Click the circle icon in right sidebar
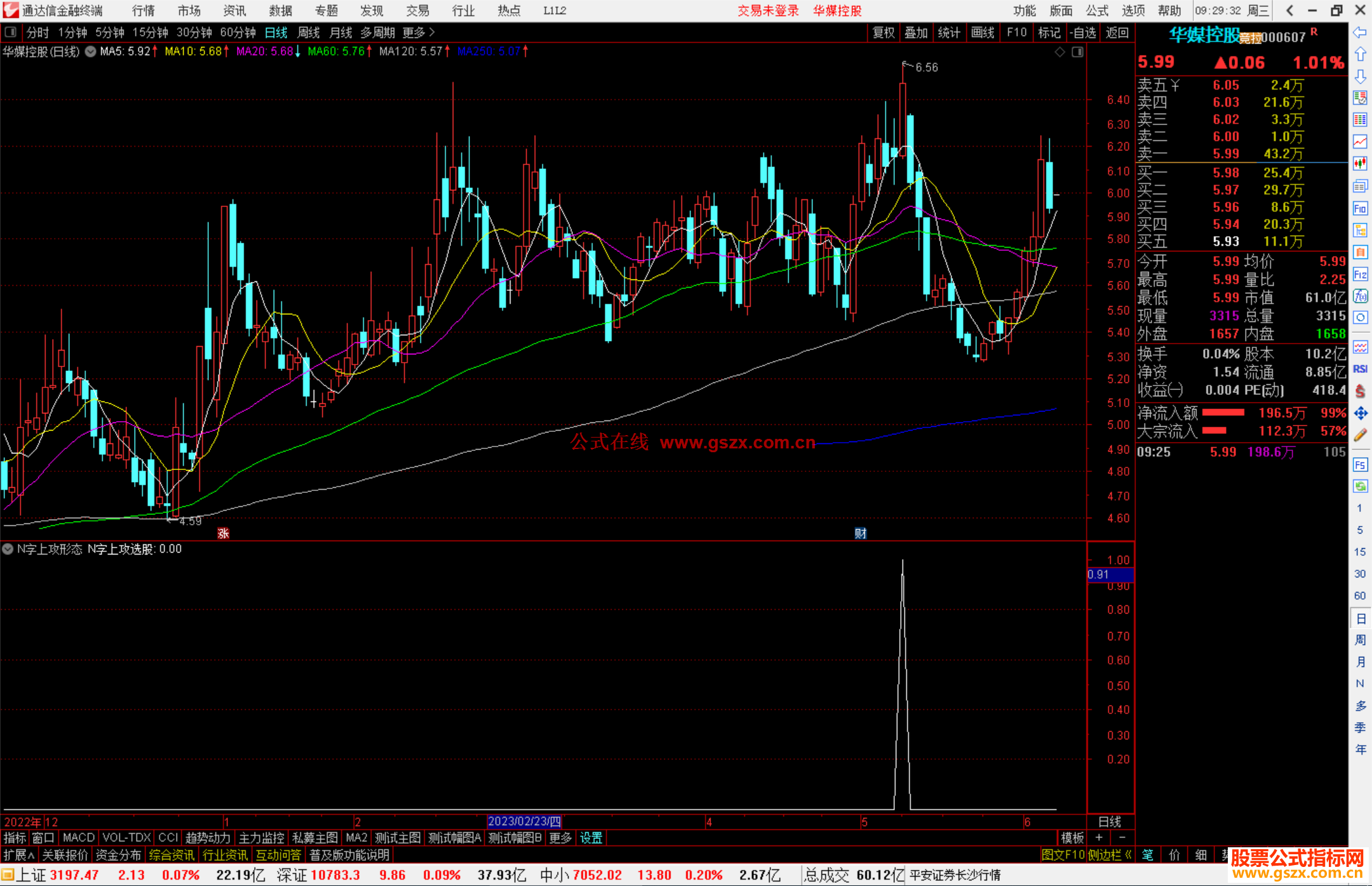Viewport: 1372px width, 886px height. [1360, 318]
